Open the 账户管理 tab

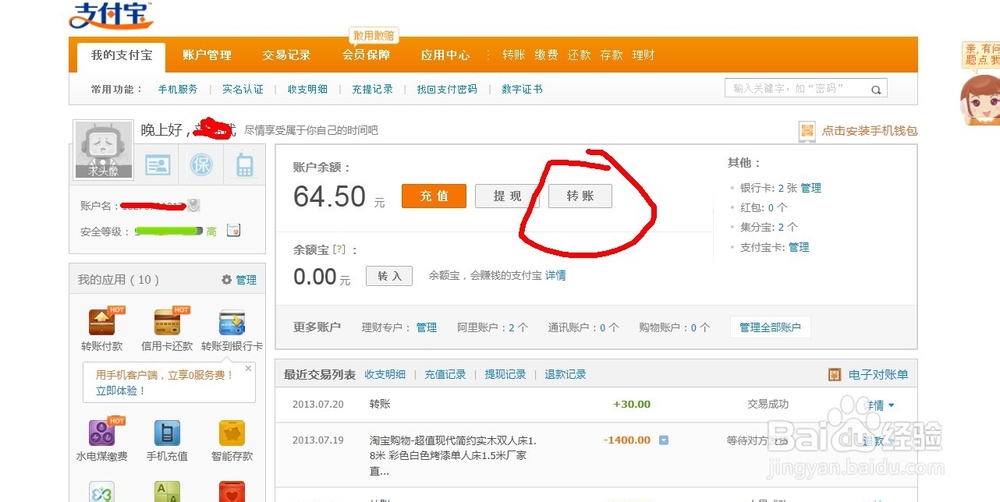[207, 55]
